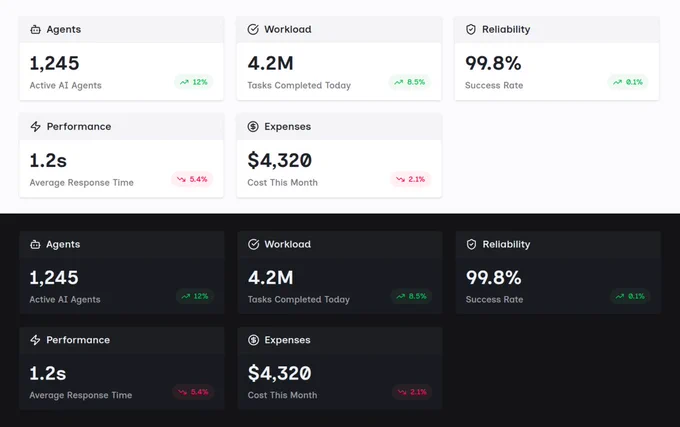Click 'Cost This Month' label in dark card
Viewport: 680px width, 427px height.
(282, 395)
